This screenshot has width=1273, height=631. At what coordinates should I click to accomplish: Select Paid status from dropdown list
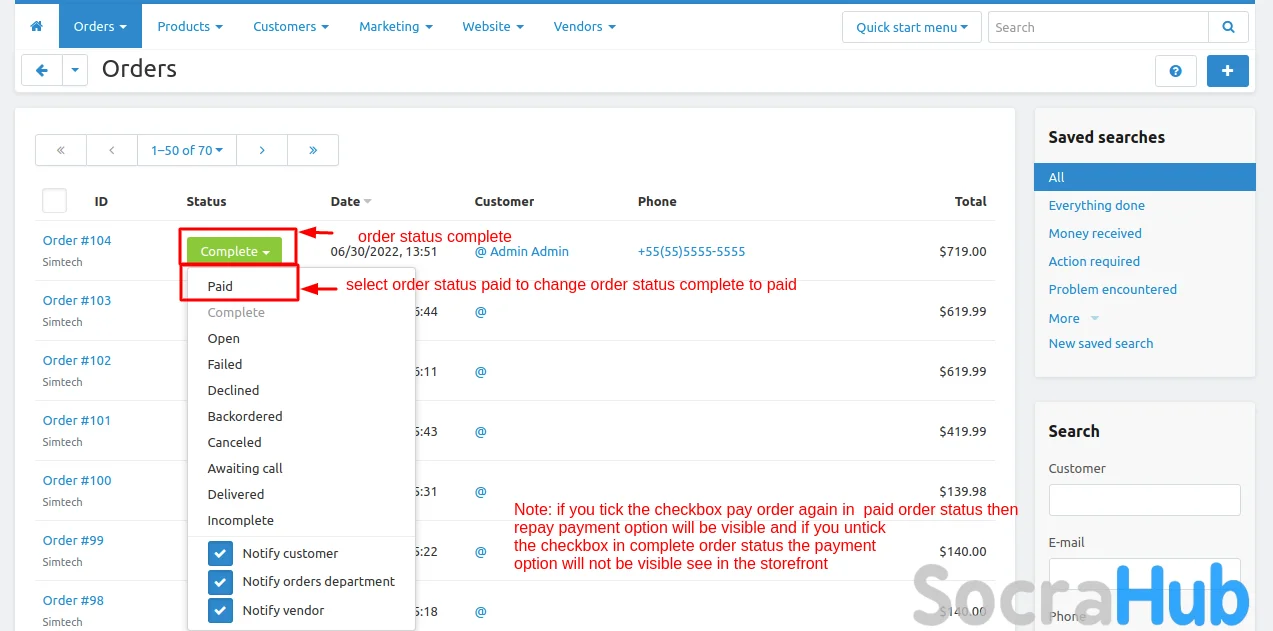220,286
